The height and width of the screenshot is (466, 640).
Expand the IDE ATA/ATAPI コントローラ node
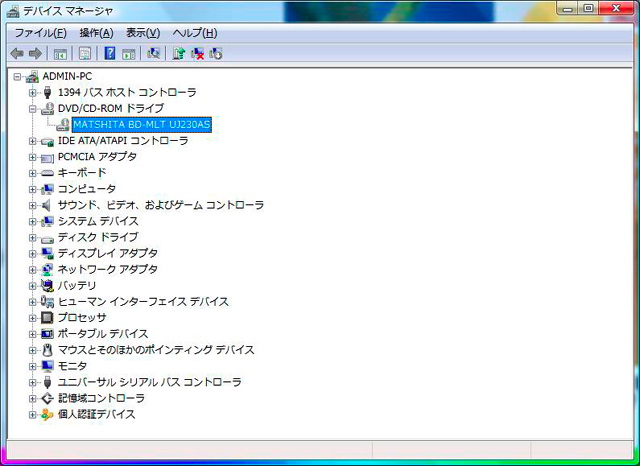(32, 141)
